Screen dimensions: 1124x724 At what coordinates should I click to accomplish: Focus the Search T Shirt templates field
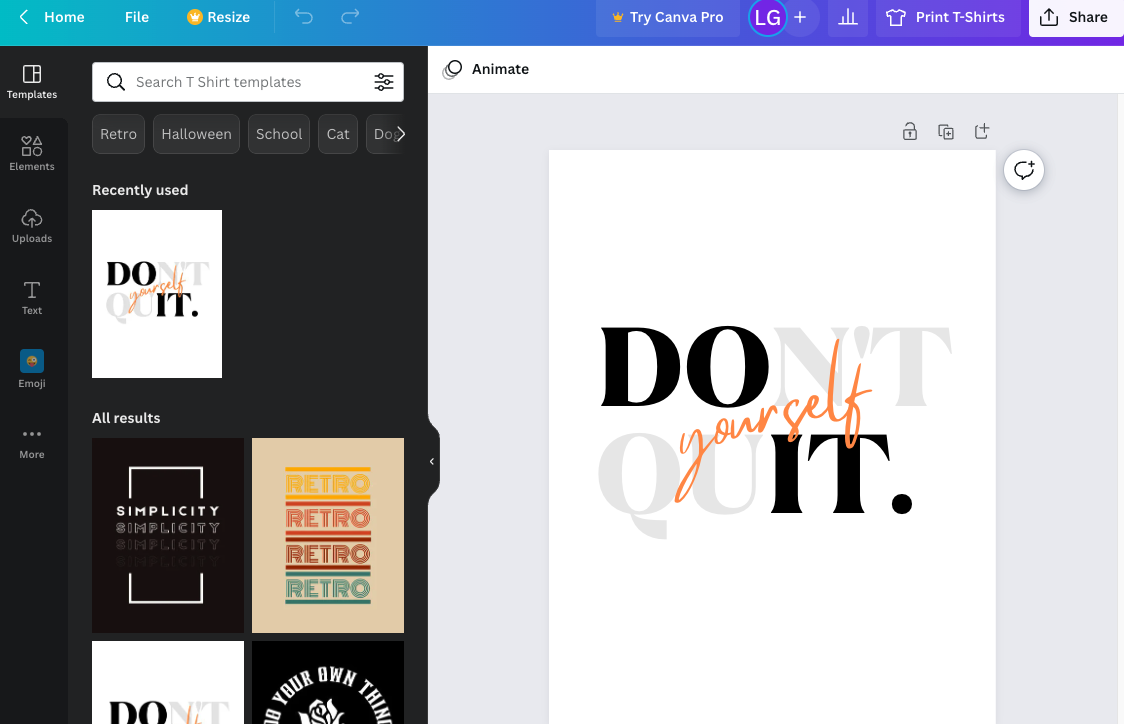[248, 82]
